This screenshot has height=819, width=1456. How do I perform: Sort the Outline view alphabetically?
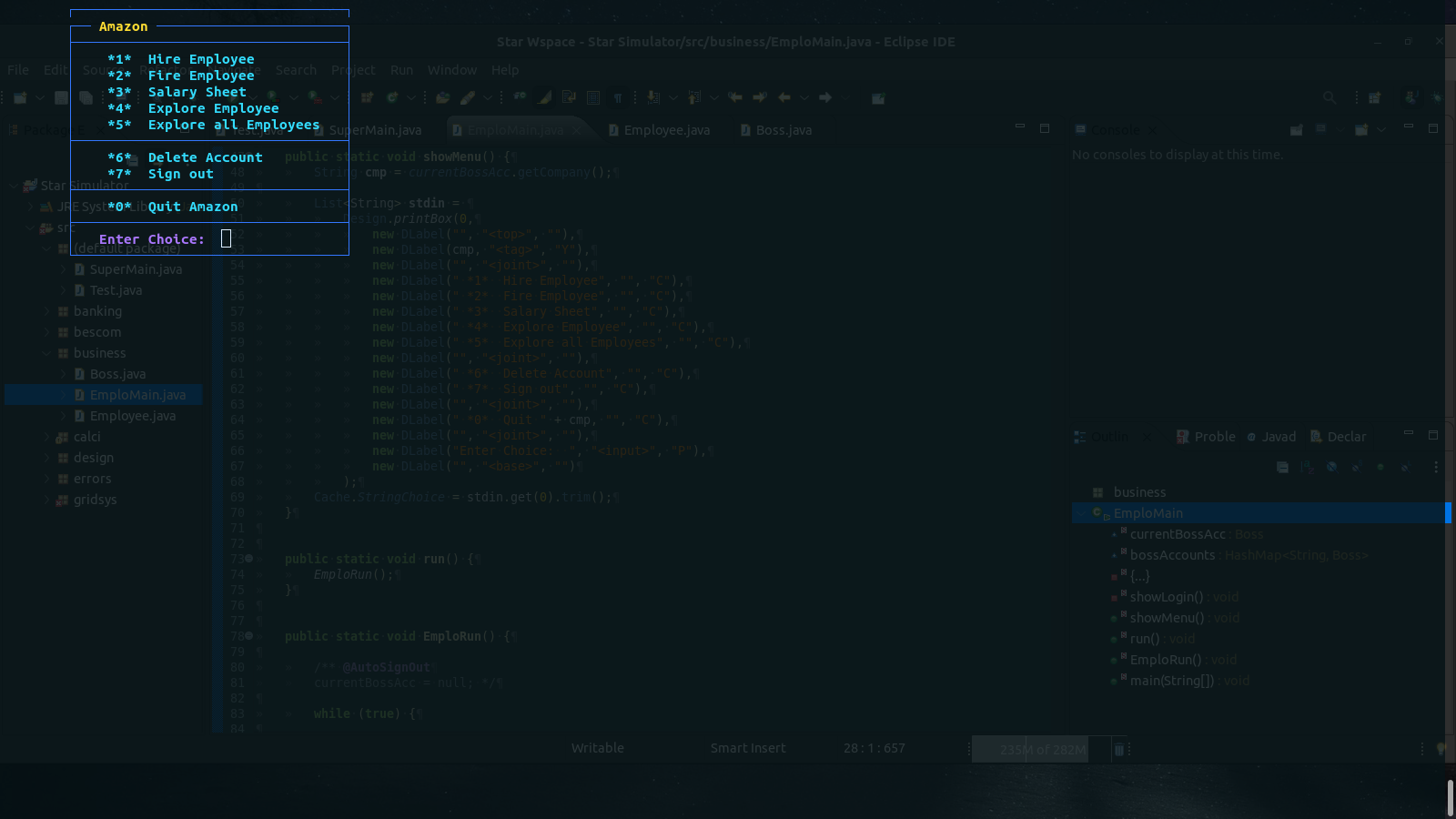[x=1307, y=467]
